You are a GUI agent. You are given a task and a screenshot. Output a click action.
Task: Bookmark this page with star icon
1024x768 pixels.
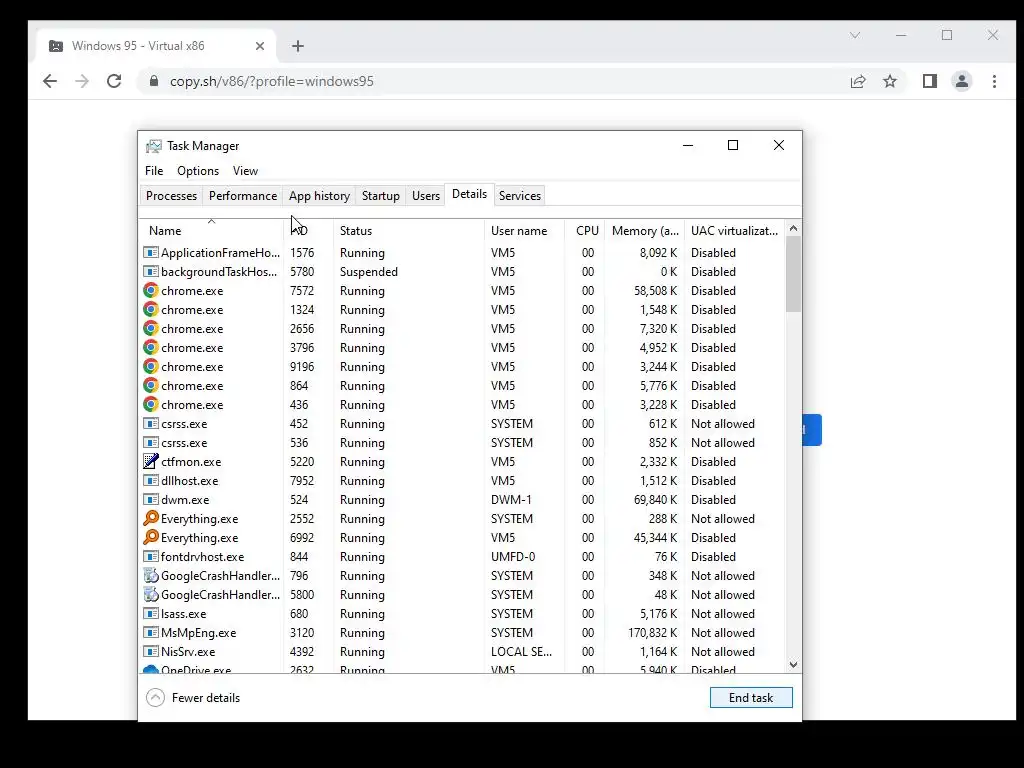click(x=890, y=81)
